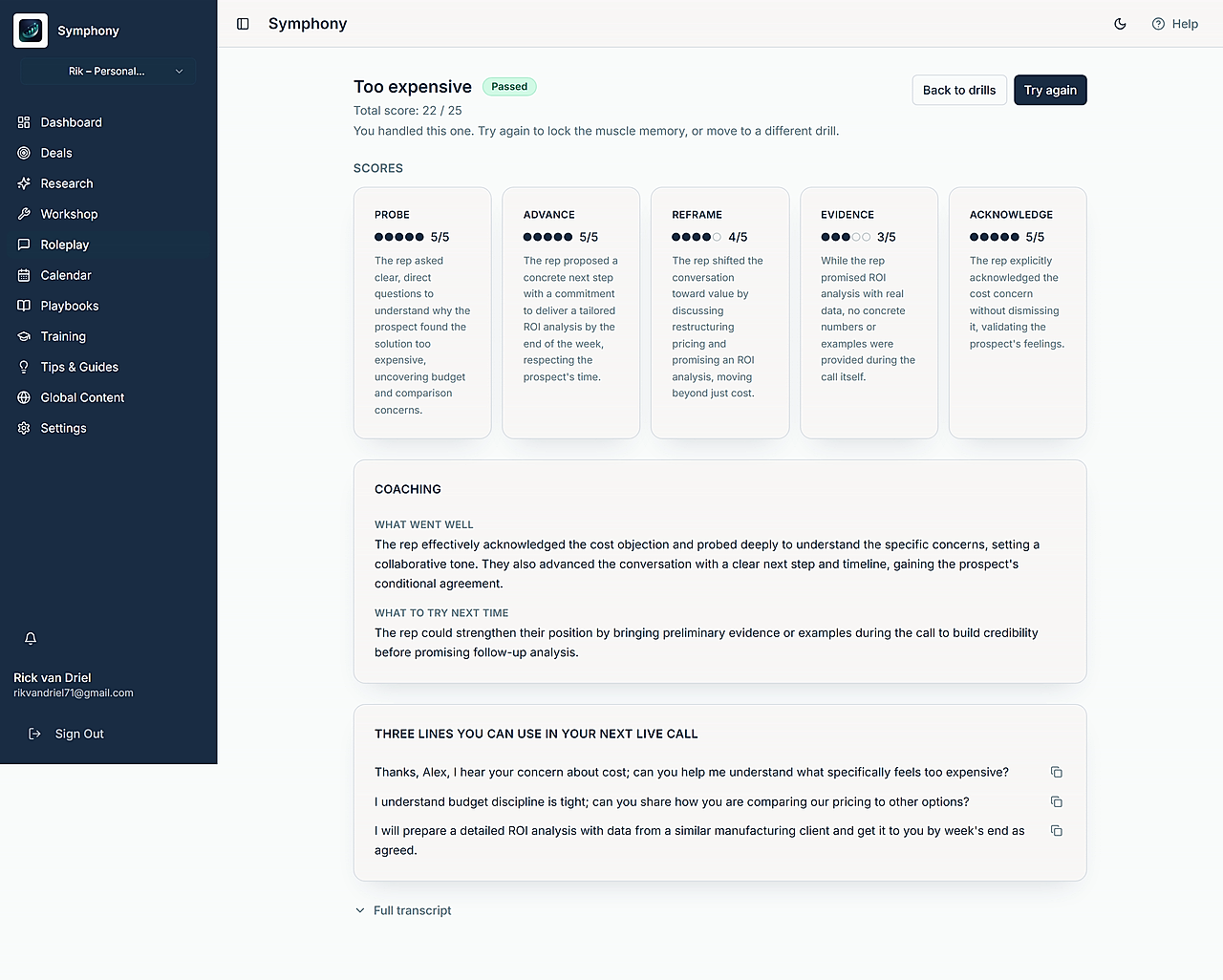Click the Dashboard grid icon

(24, 122)
